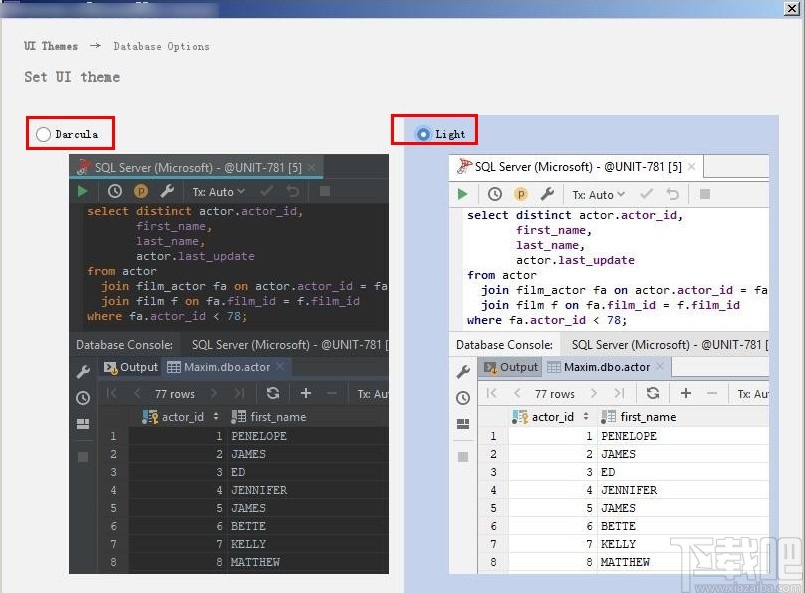This screenshot has width=805, height=593.
Task: Switch to Output tab in Light preview
Action: tap(510, 367)
